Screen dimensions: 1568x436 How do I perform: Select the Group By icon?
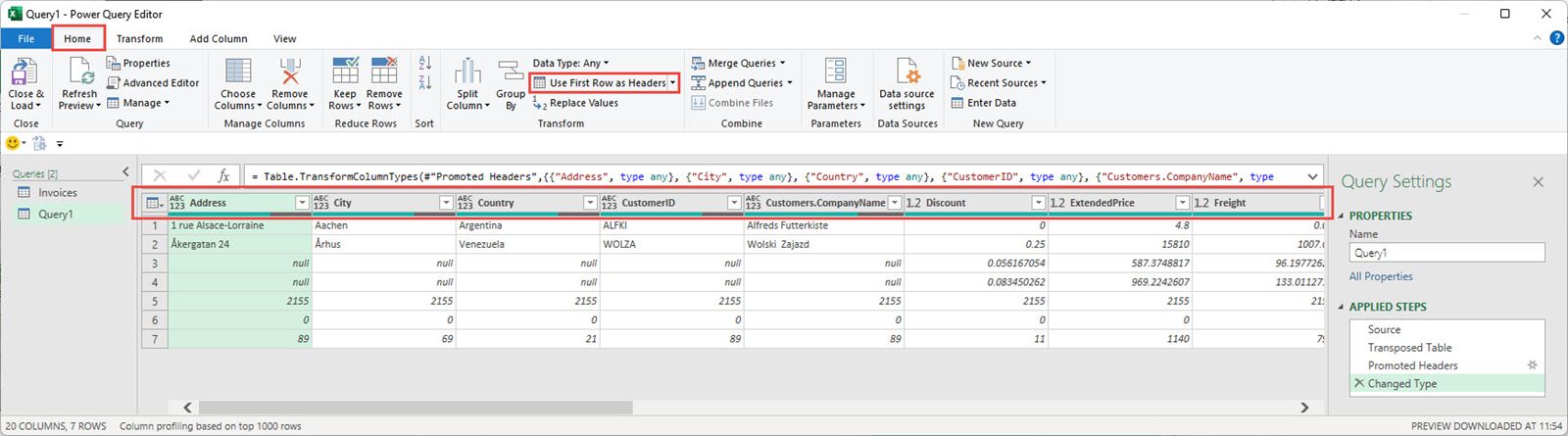click(x=511, y=73)
